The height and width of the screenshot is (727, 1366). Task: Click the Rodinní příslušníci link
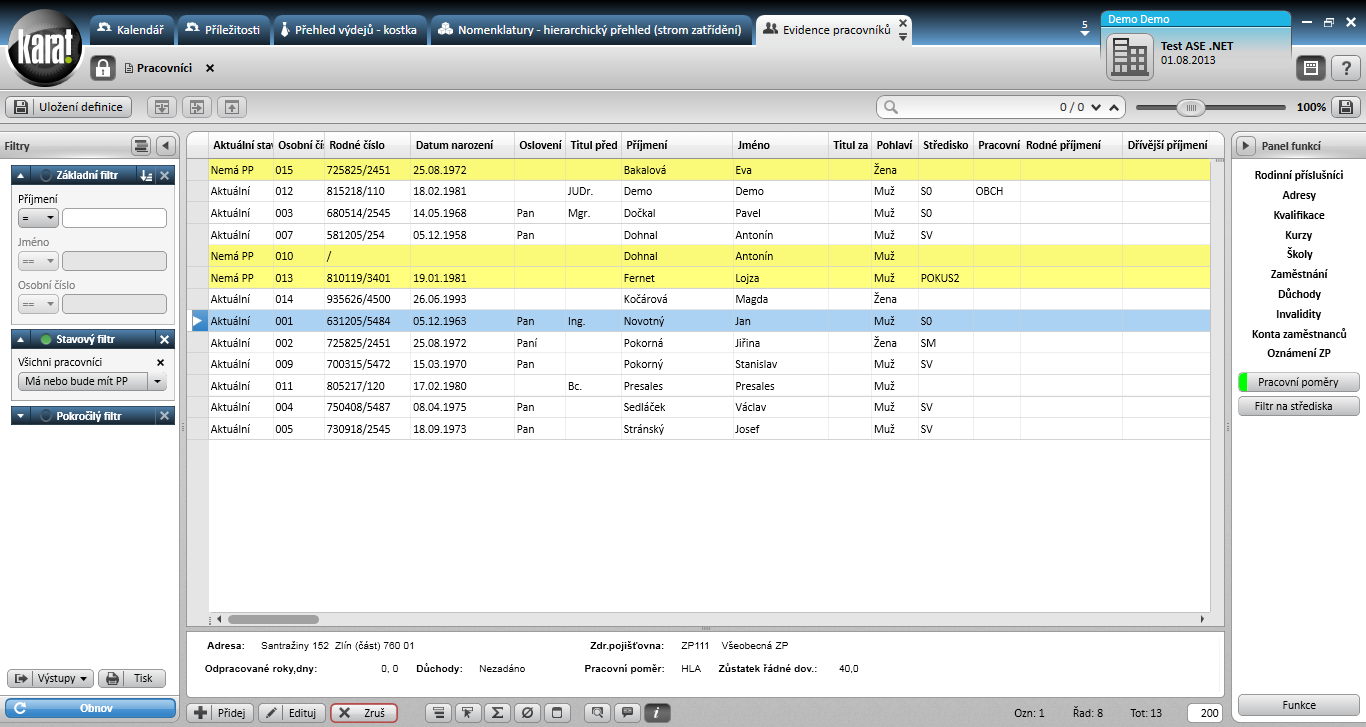click(1298, 175)
